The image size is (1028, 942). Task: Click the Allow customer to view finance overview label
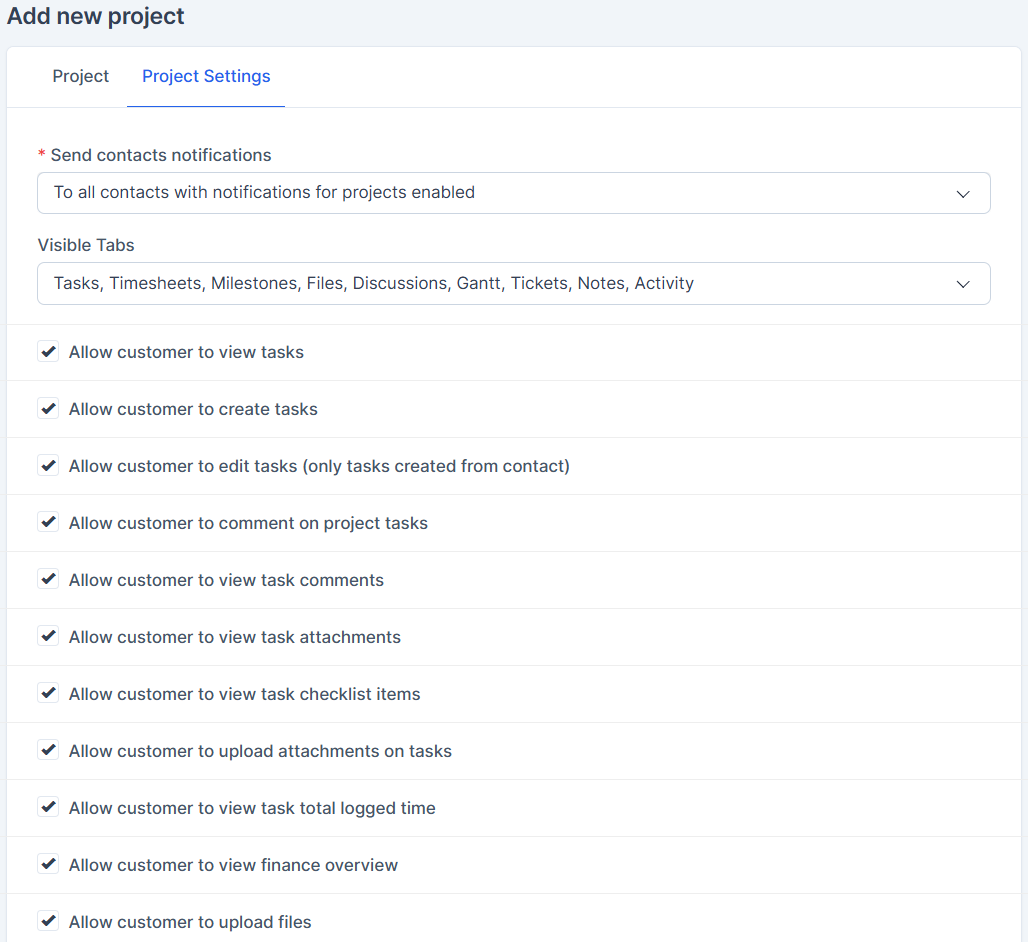point(233,865)
